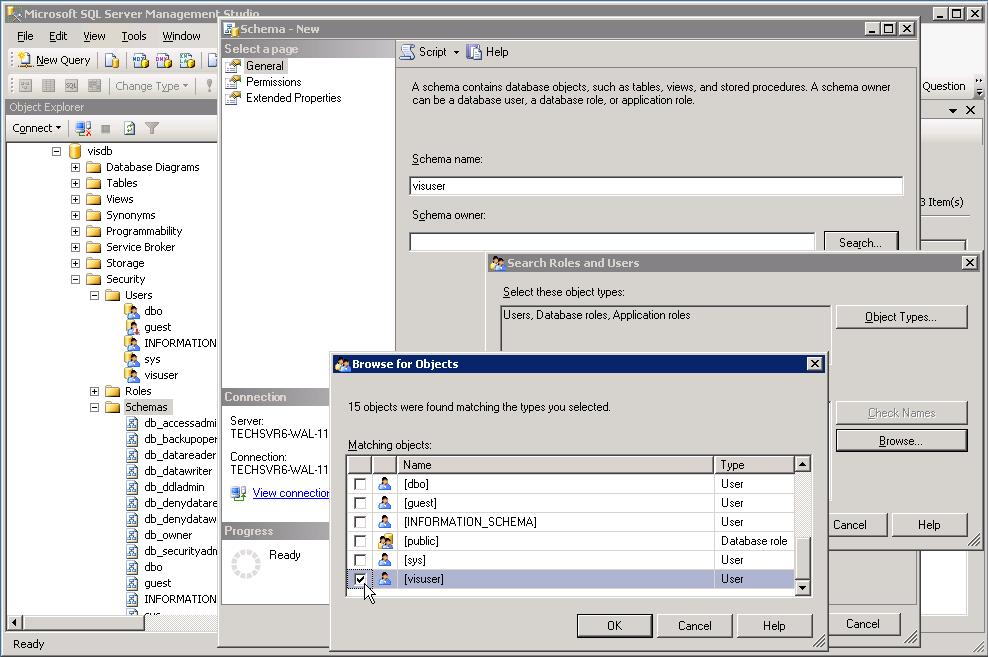Click Help in Browse for Objects dialog
This screenshot has width=988, height=657.
pos(774,626)
